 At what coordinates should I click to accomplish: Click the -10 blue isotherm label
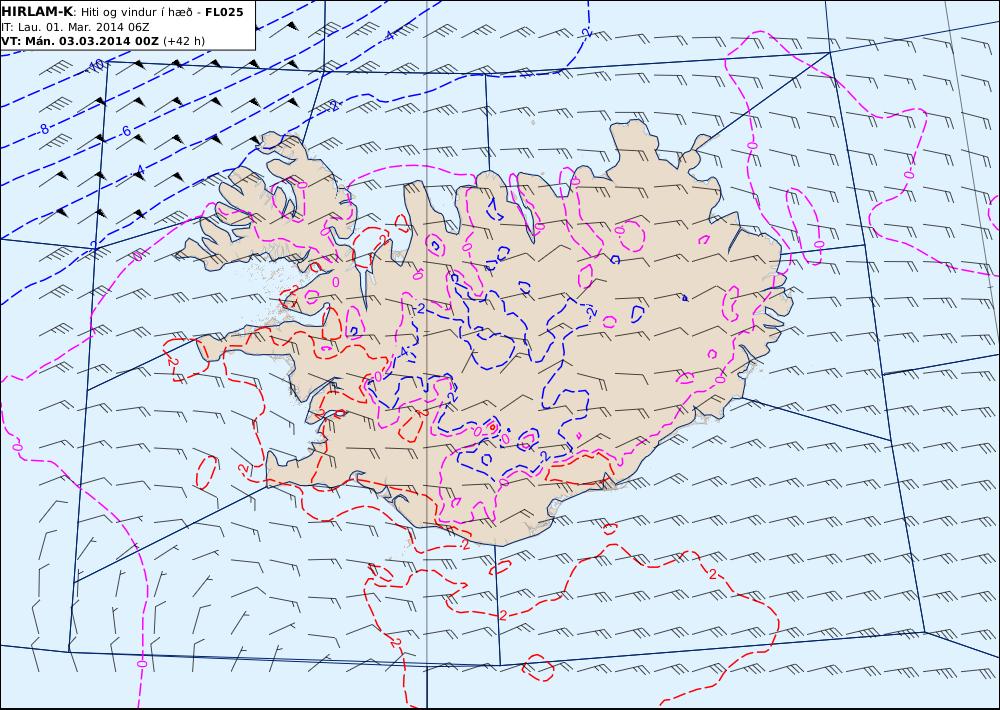point(96,65)
